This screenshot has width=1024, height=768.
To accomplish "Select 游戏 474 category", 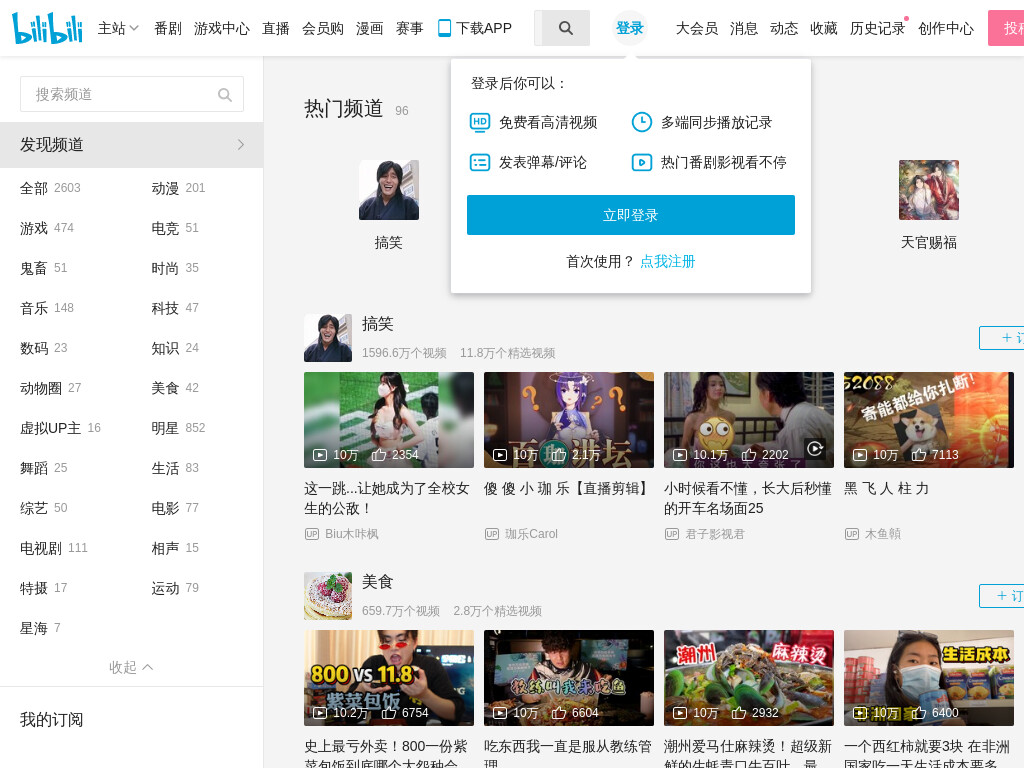I will [47, 228].
